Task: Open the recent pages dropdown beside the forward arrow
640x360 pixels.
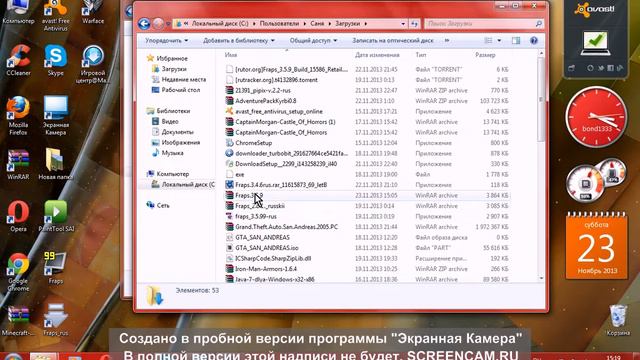Action: [168, 24]
